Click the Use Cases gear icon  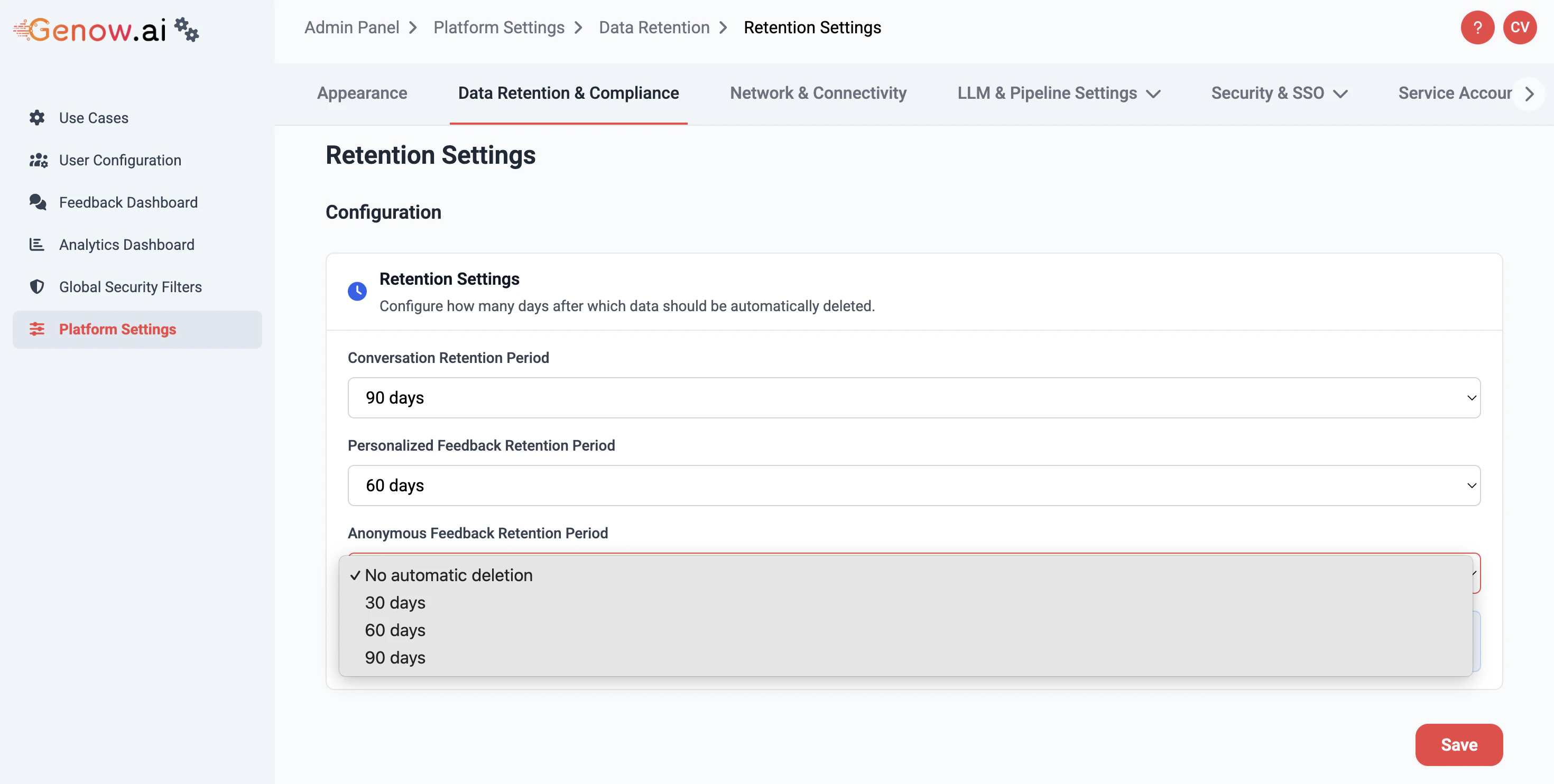[37, 118]
